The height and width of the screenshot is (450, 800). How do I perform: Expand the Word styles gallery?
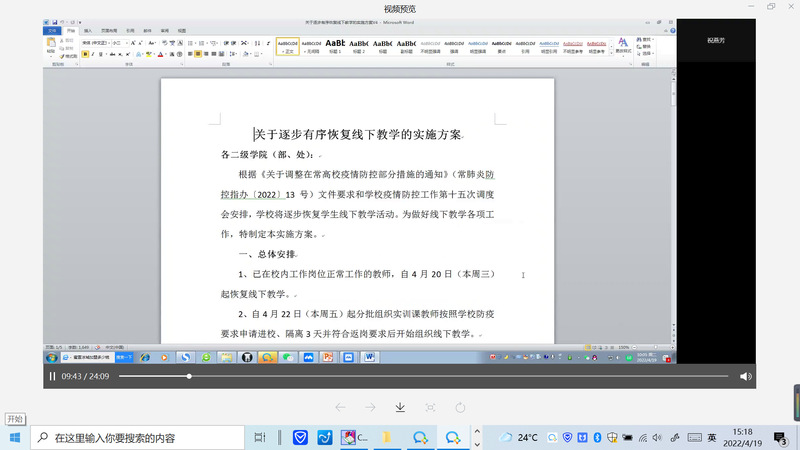click(611, 53)
